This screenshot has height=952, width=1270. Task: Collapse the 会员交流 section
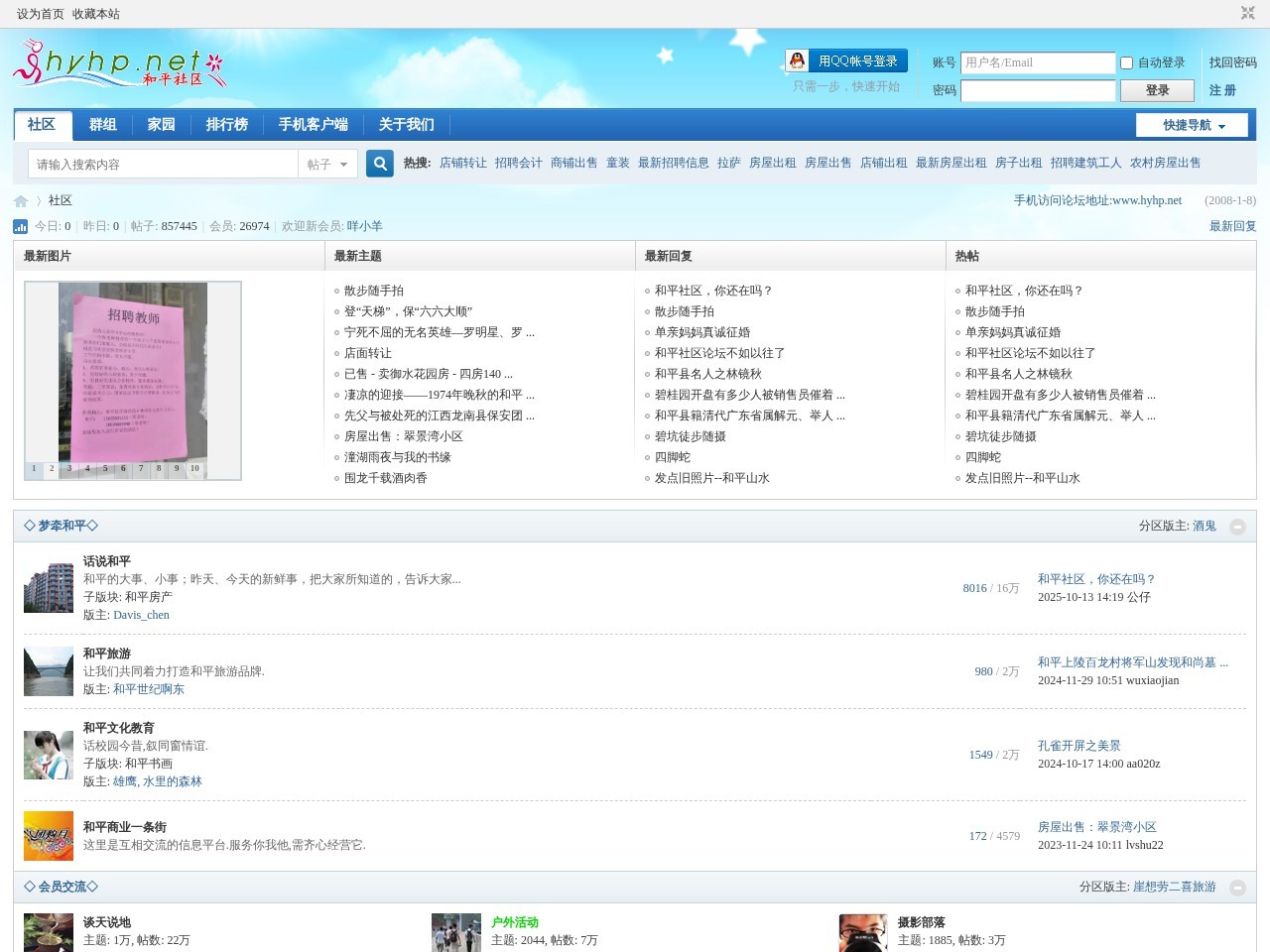pos(1237,888)
